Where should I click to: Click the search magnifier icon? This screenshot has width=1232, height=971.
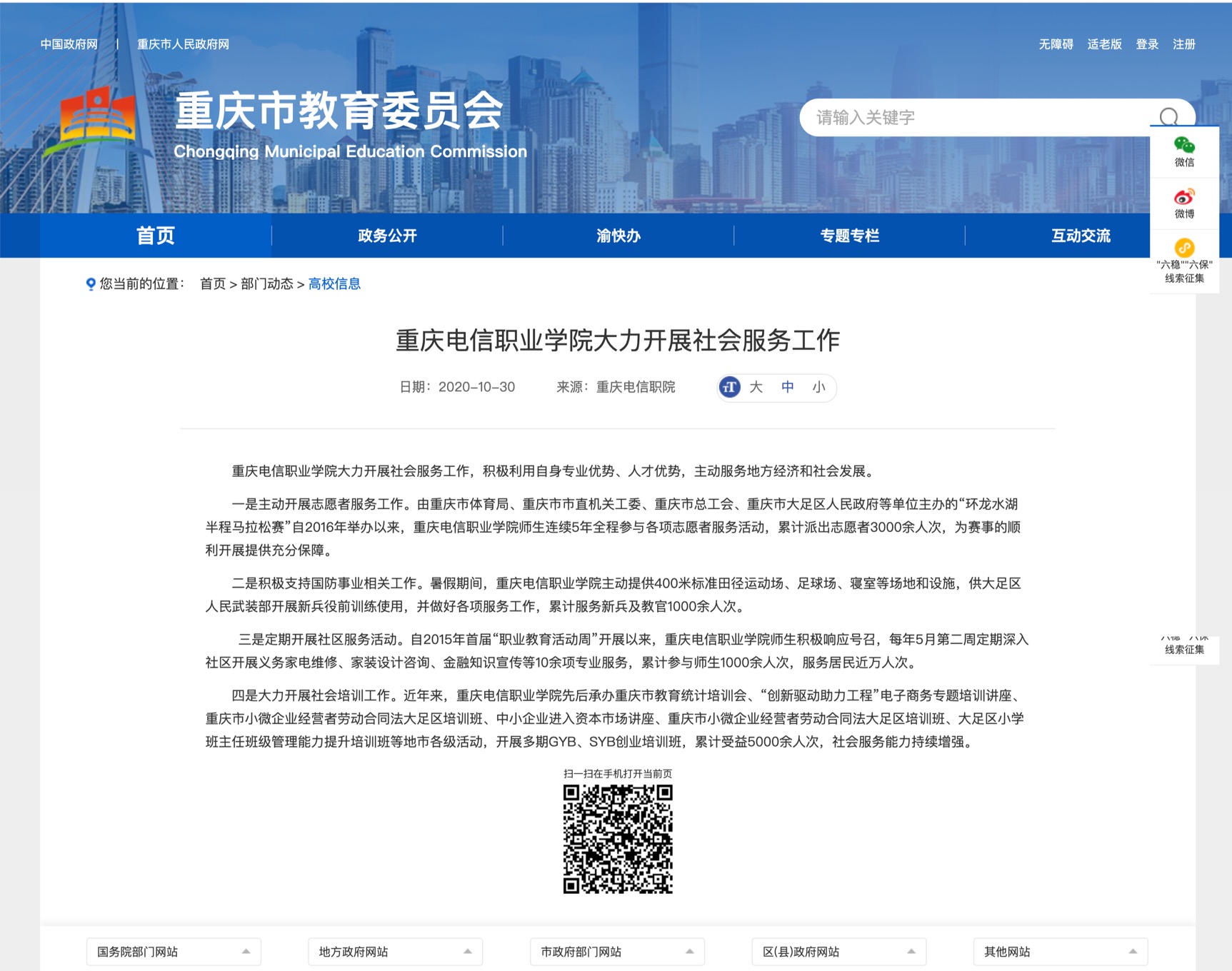(1168, 117)
